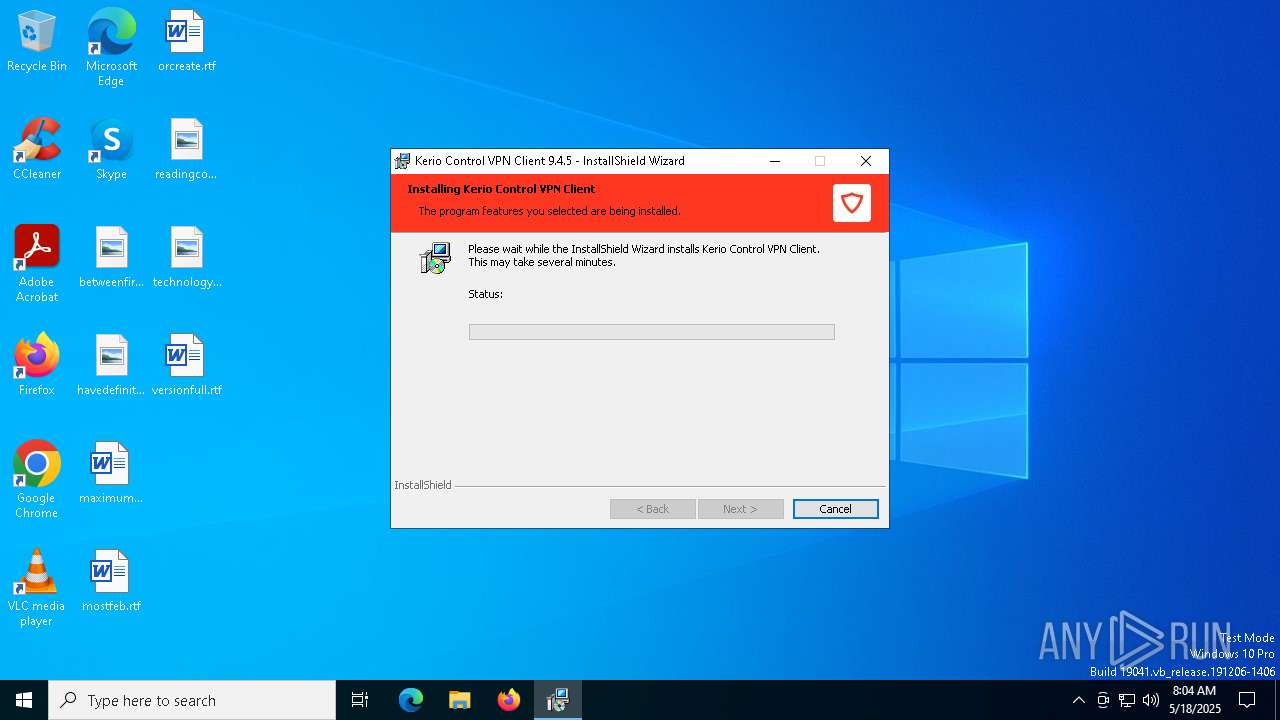
Task: Open Task View from the taskbar
Action: coord(360,700)
